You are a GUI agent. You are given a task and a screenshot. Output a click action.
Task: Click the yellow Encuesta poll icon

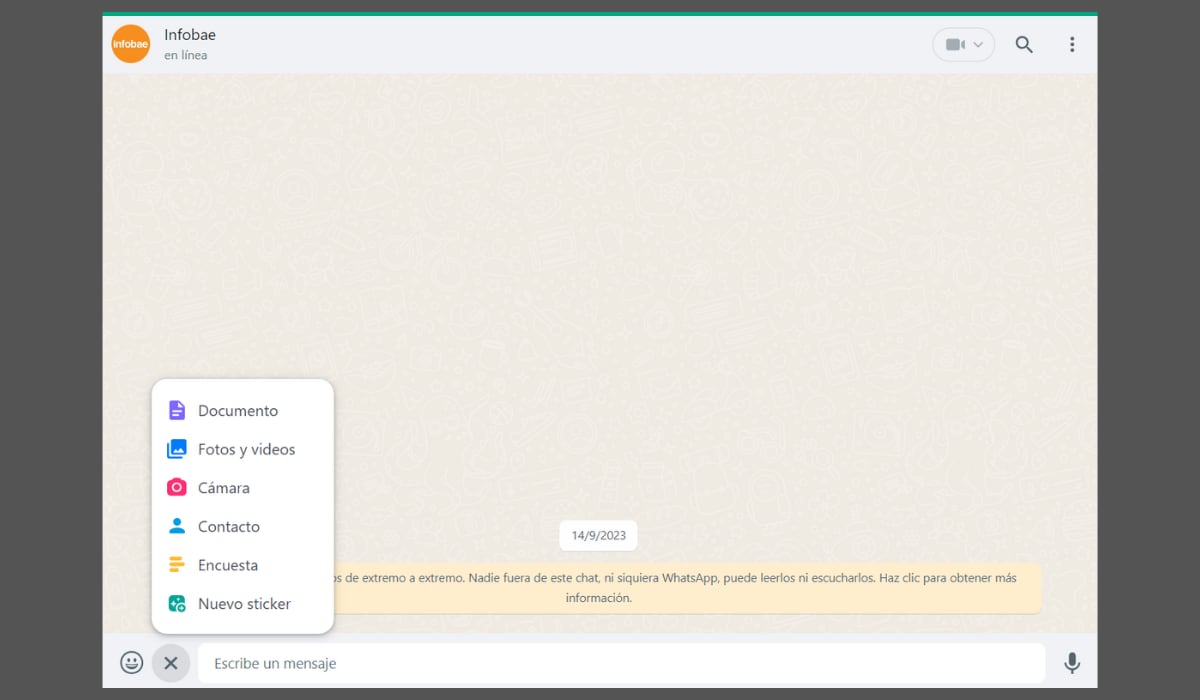click(177, 565)
